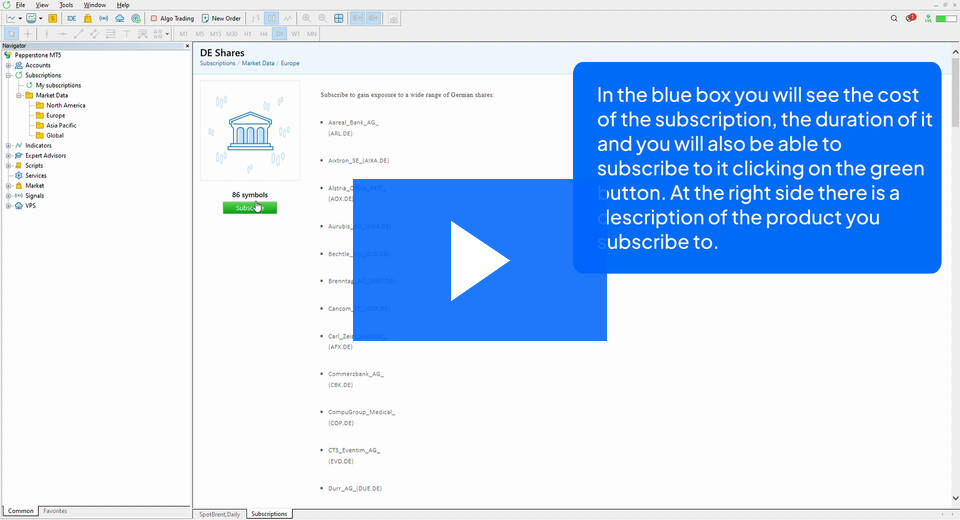This screenshot has height=520, width=960.
Task: Close the Navigator panel
Action: pyautogui.click(x=187, y=46)
